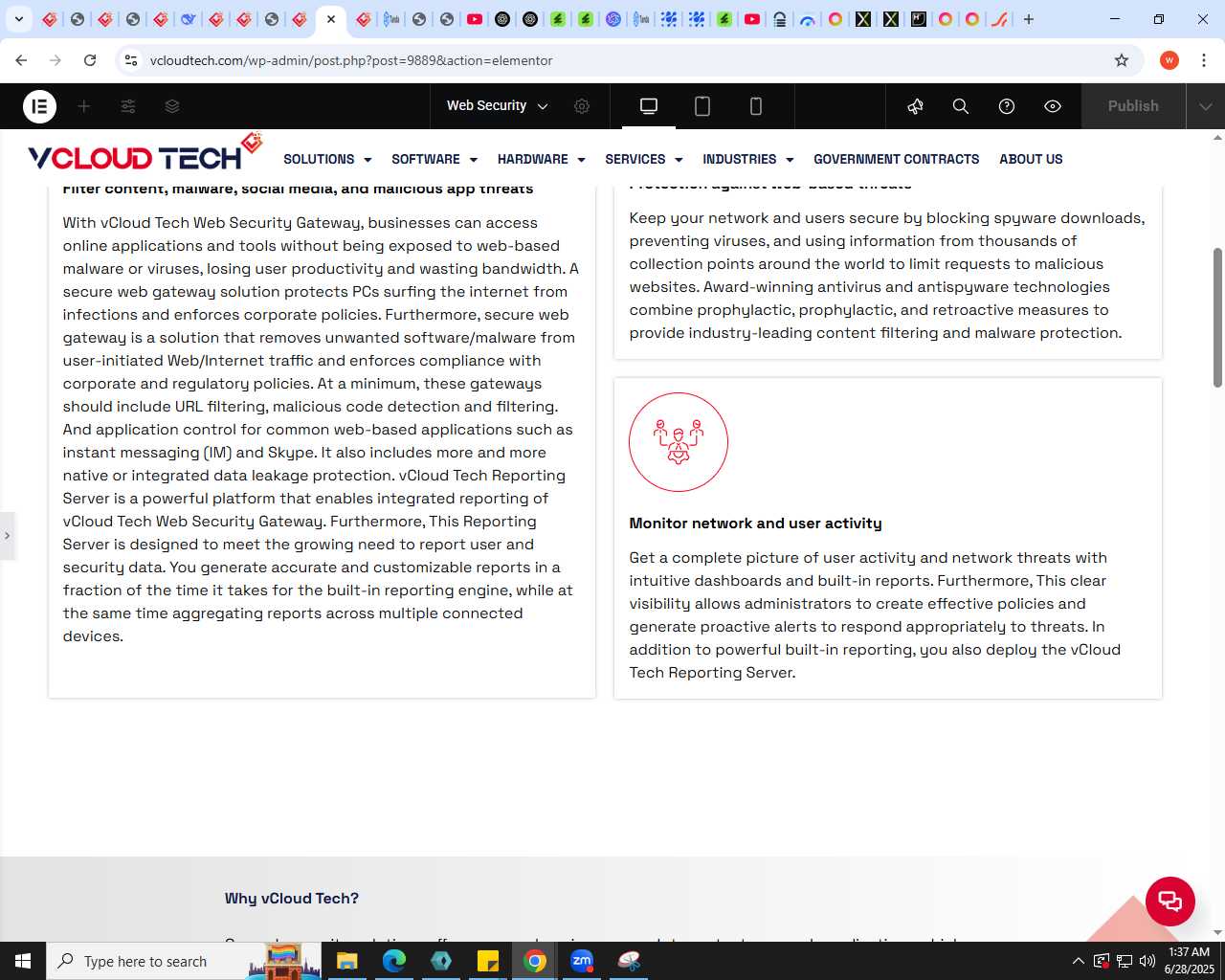Expand the HARDWARE nav menu
This screenshot has height=980, width=1225.
click(x=541, y=159)
